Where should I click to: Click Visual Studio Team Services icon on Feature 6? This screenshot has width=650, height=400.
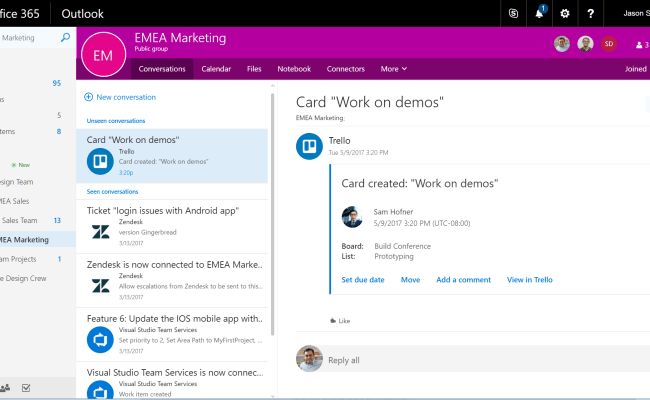click(x=100, y=340)
